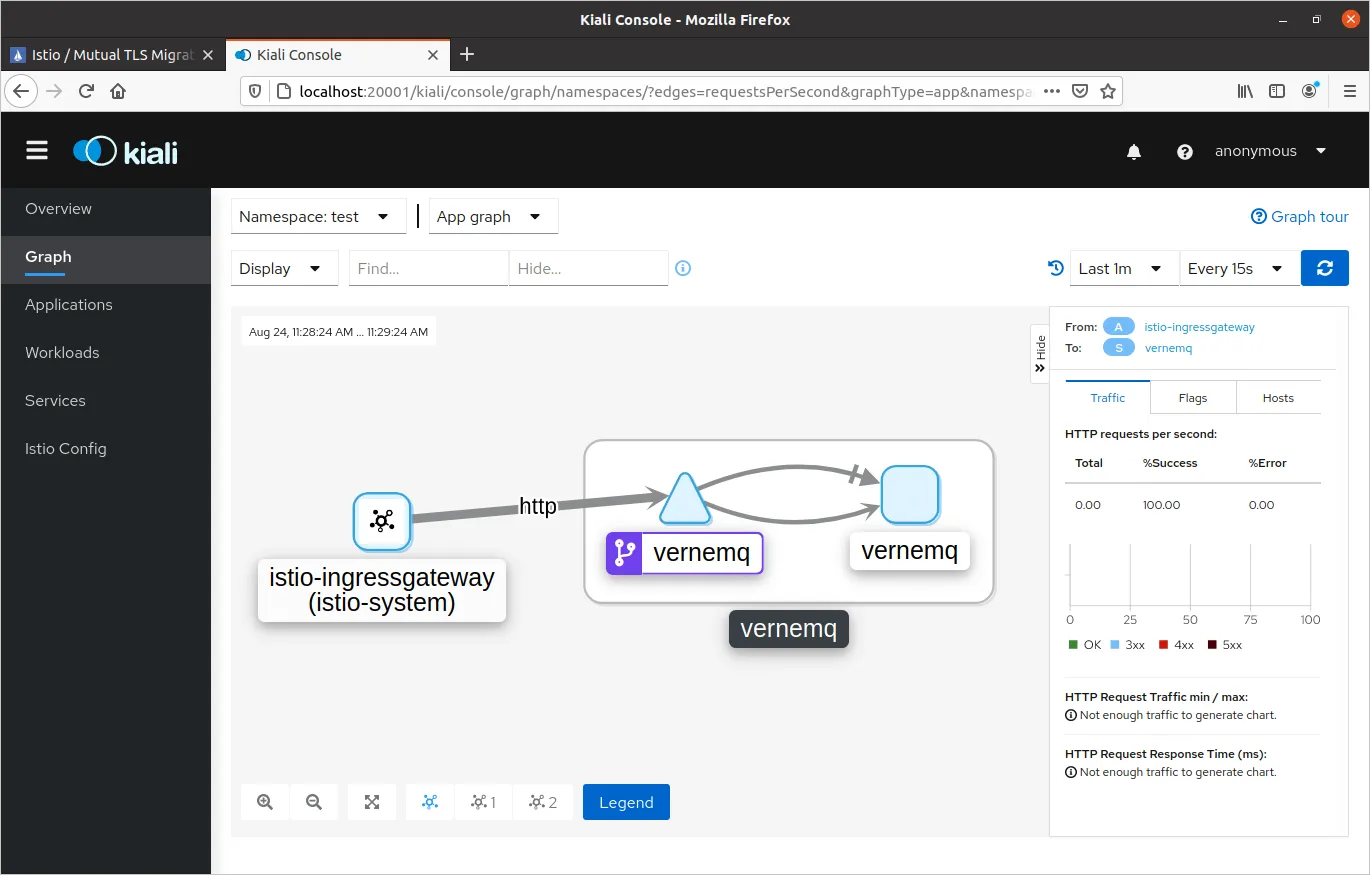
Task: Open a new browser tab
Action: point(467,55)
